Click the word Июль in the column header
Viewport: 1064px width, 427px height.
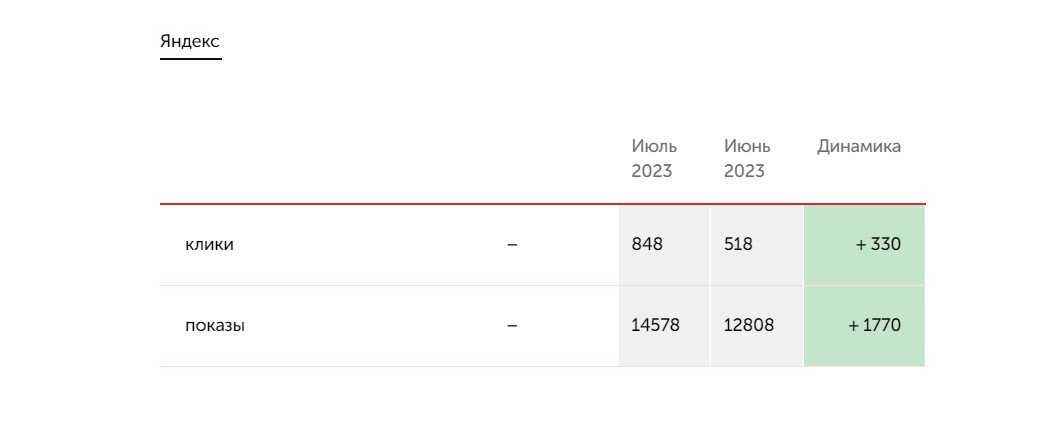point(653,146)
